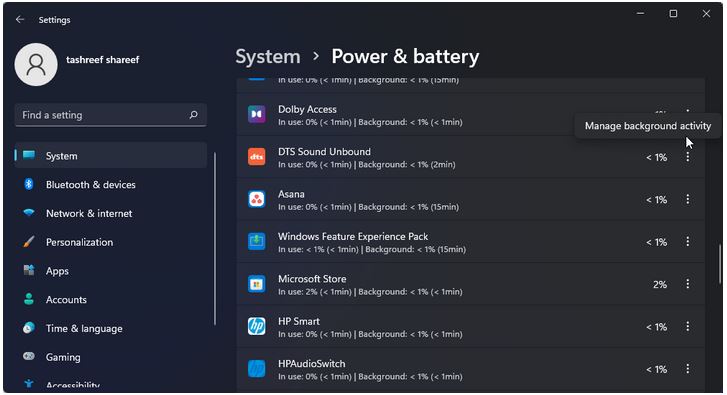The width and height of the screenshot is (727, 395).
Task: Click the sidebar navigation scrollbar
Action: [x=215, y=239]
